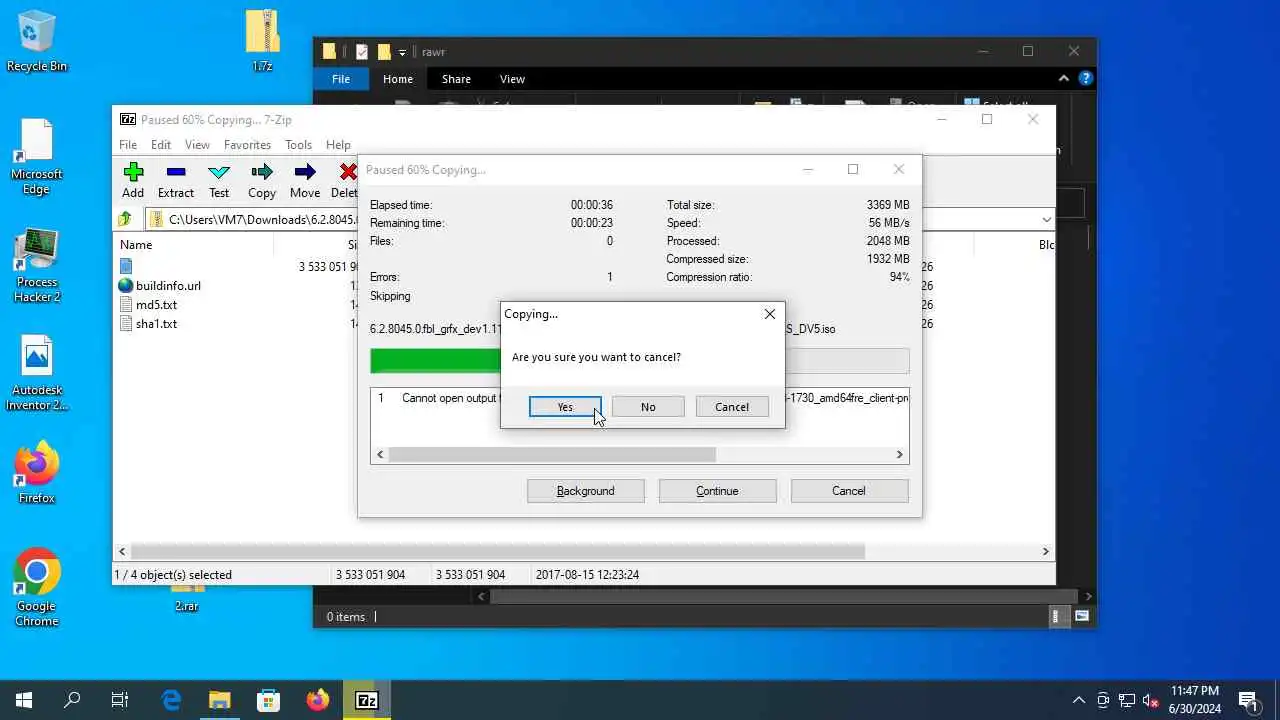The image size is (1280, 720).
Task: Click Edge icon in the taskbar
Action: [x=171, y=700]
